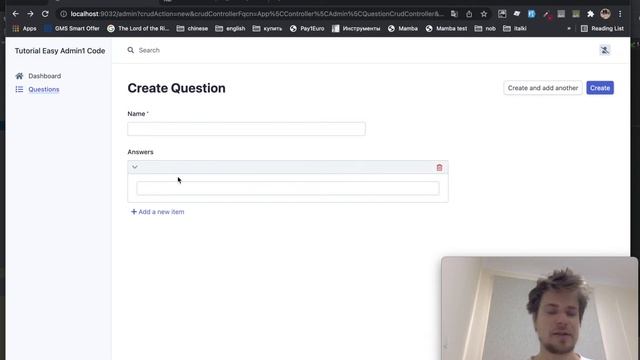This screenshot has height=360, width=640.
Task: Open the Инструменты bookmark
Action: click(356, 29)
